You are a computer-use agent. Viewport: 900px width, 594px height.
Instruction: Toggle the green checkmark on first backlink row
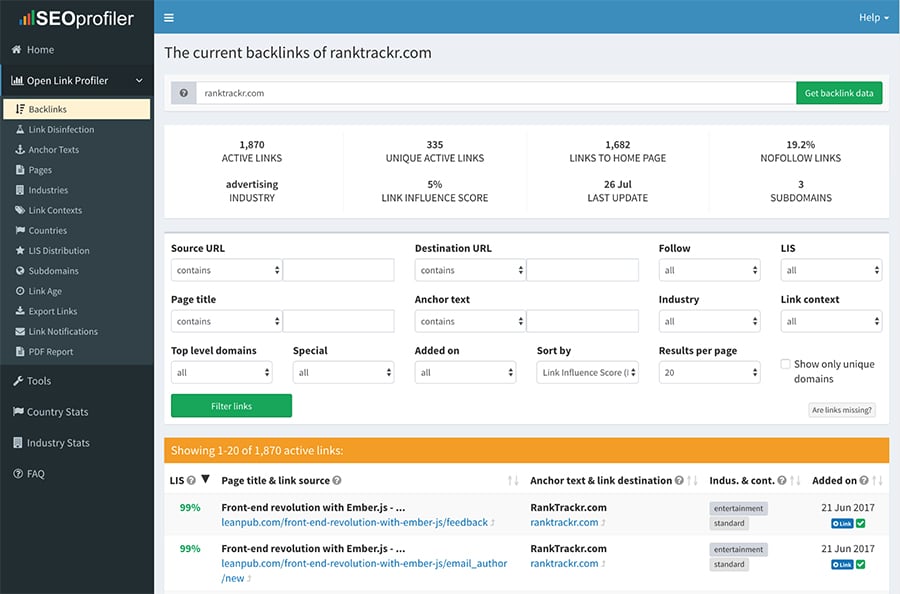click(861, 523)
